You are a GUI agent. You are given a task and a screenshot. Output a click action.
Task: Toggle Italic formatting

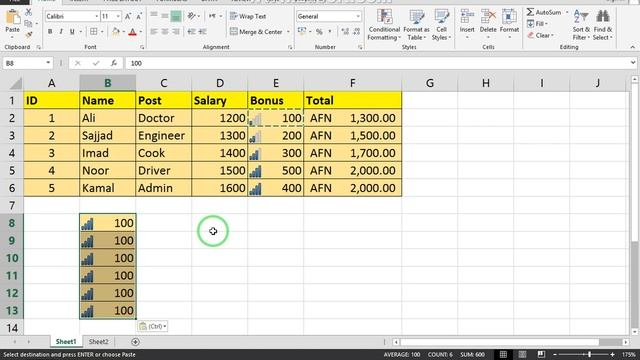pyautogui.click(x=61, y=31)
